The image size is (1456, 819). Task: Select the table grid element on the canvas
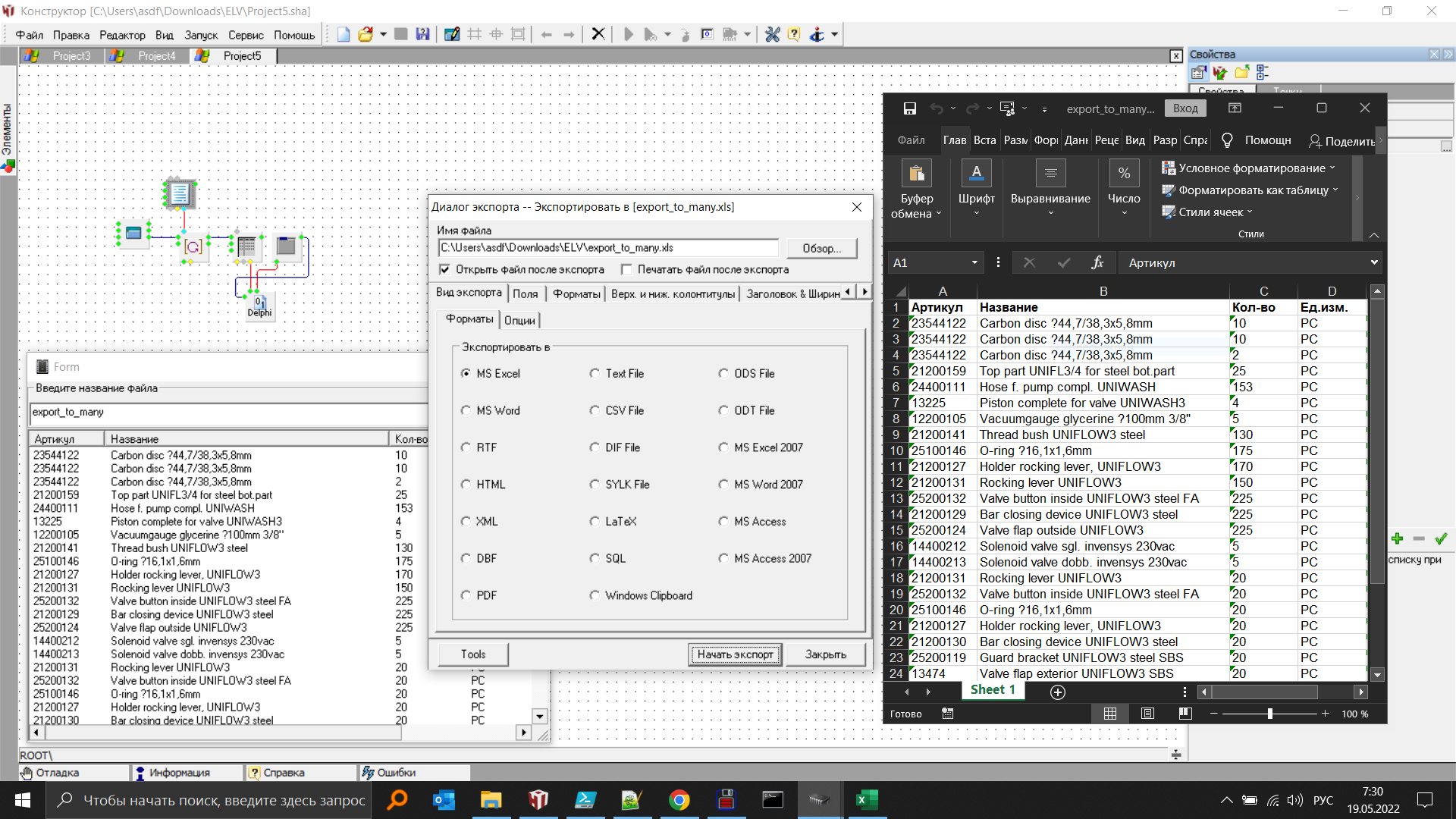[246, 246]
